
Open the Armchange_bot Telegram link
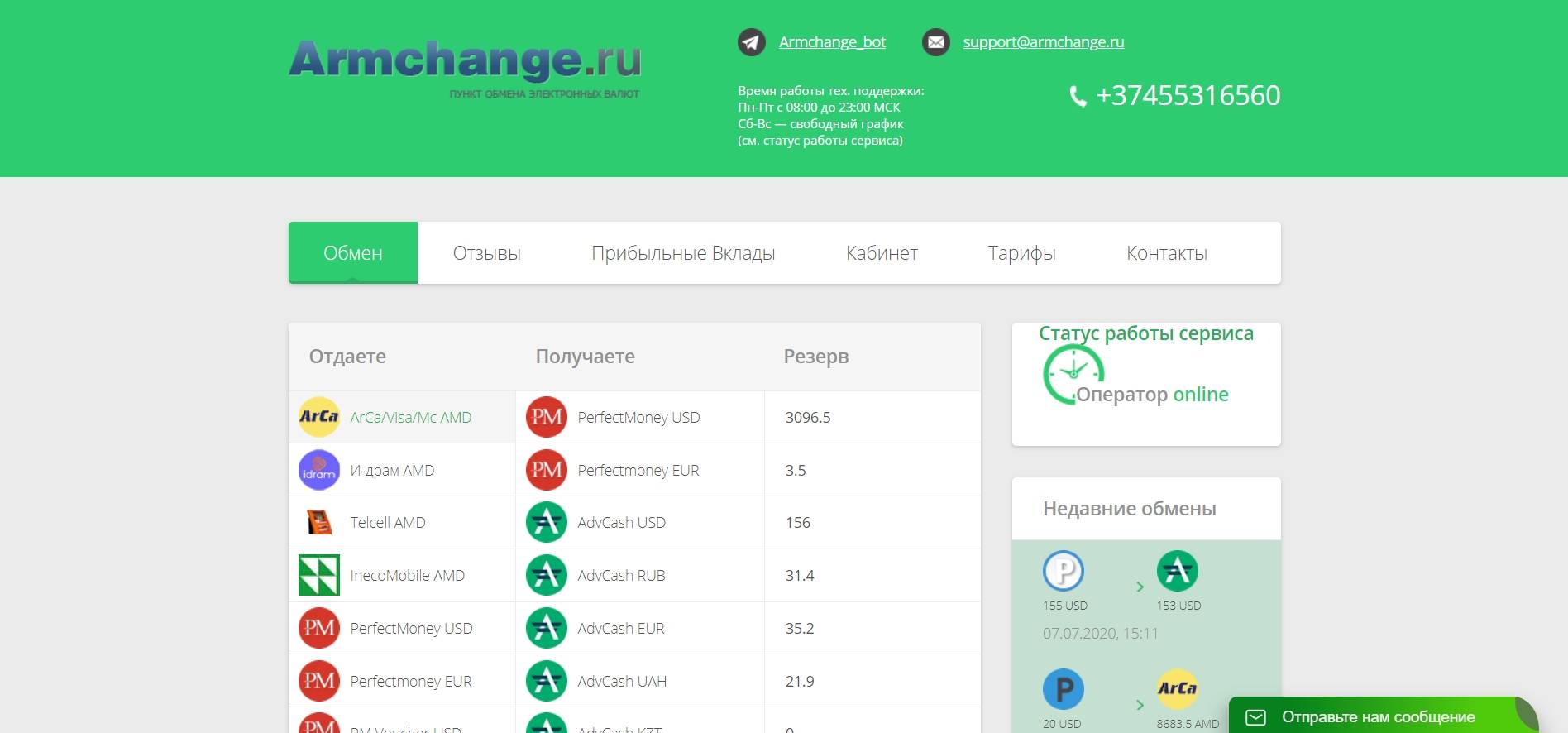pyautogui.click(x=832, y=42)
